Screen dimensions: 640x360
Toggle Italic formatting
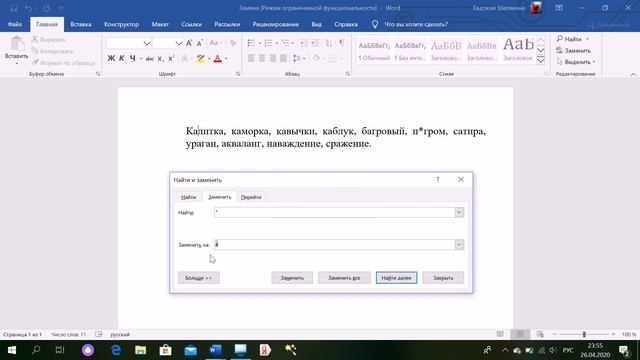click(x=122, y=58)
